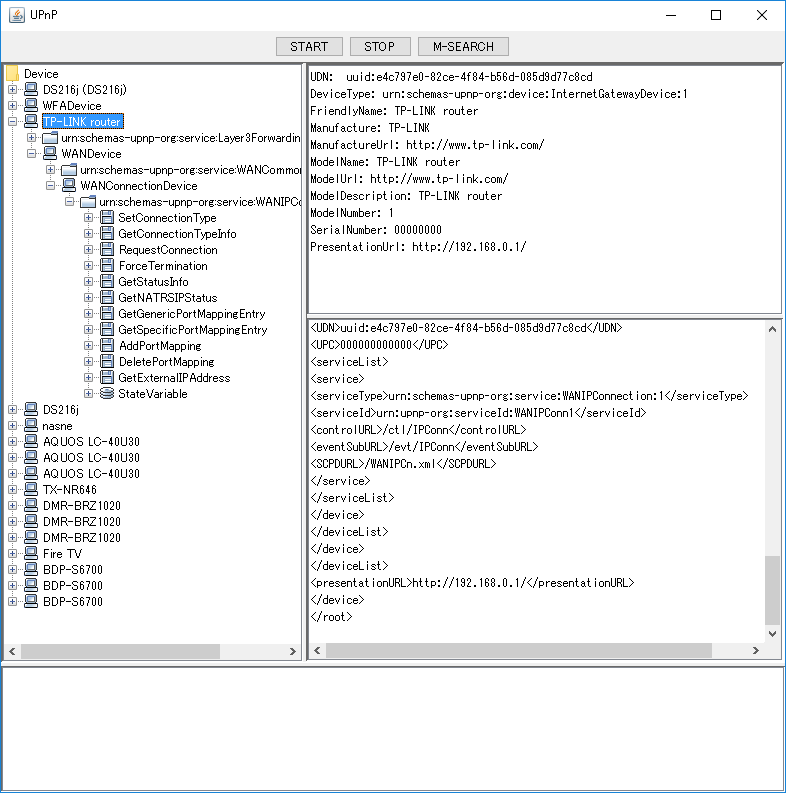
Task: Expand the Fire TV device node
Action: (13, 554)
